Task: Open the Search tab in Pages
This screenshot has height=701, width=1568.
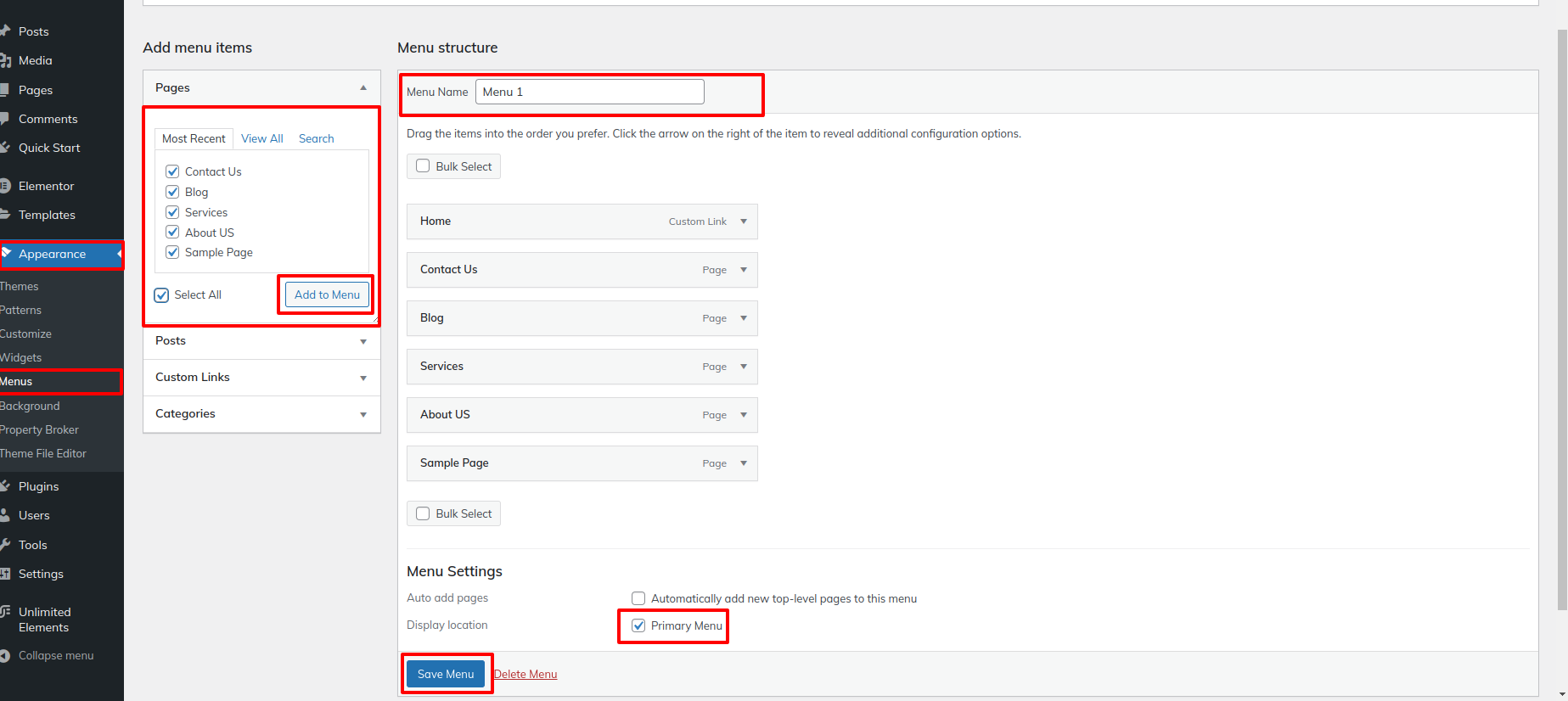Action: pyautogui.click(x=316, y=138)
